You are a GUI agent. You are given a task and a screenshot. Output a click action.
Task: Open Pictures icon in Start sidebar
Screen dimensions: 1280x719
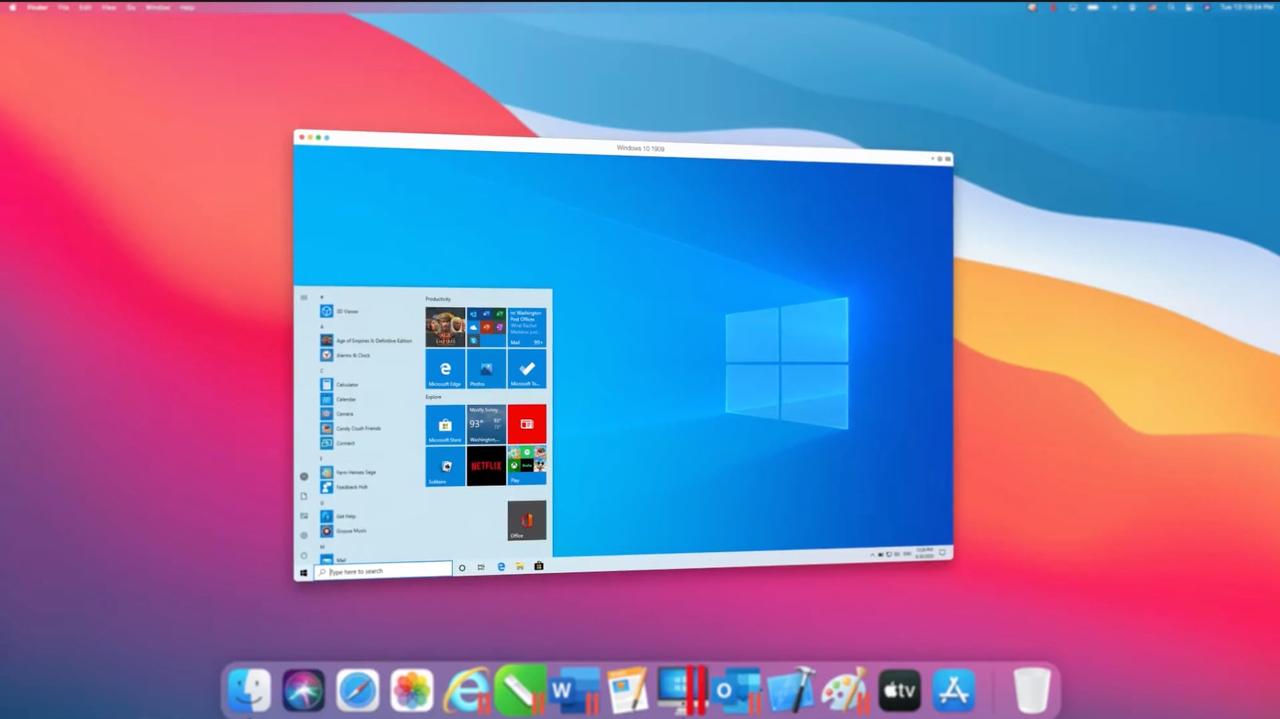coord(304,516)
